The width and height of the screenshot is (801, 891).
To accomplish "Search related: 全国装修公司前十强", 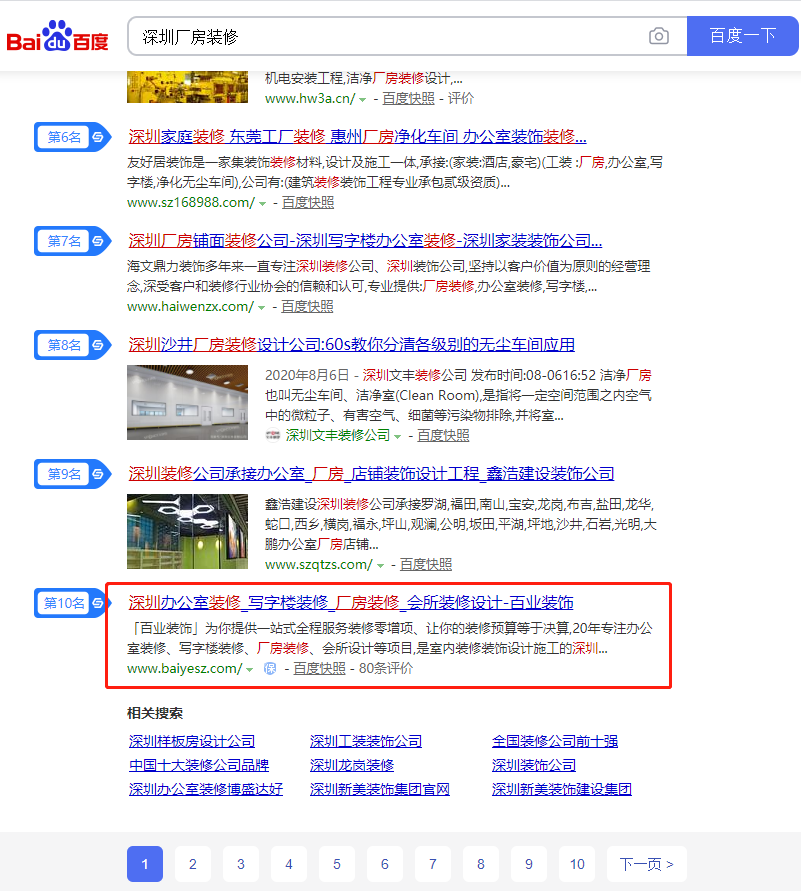I will (x=555, y=741).
